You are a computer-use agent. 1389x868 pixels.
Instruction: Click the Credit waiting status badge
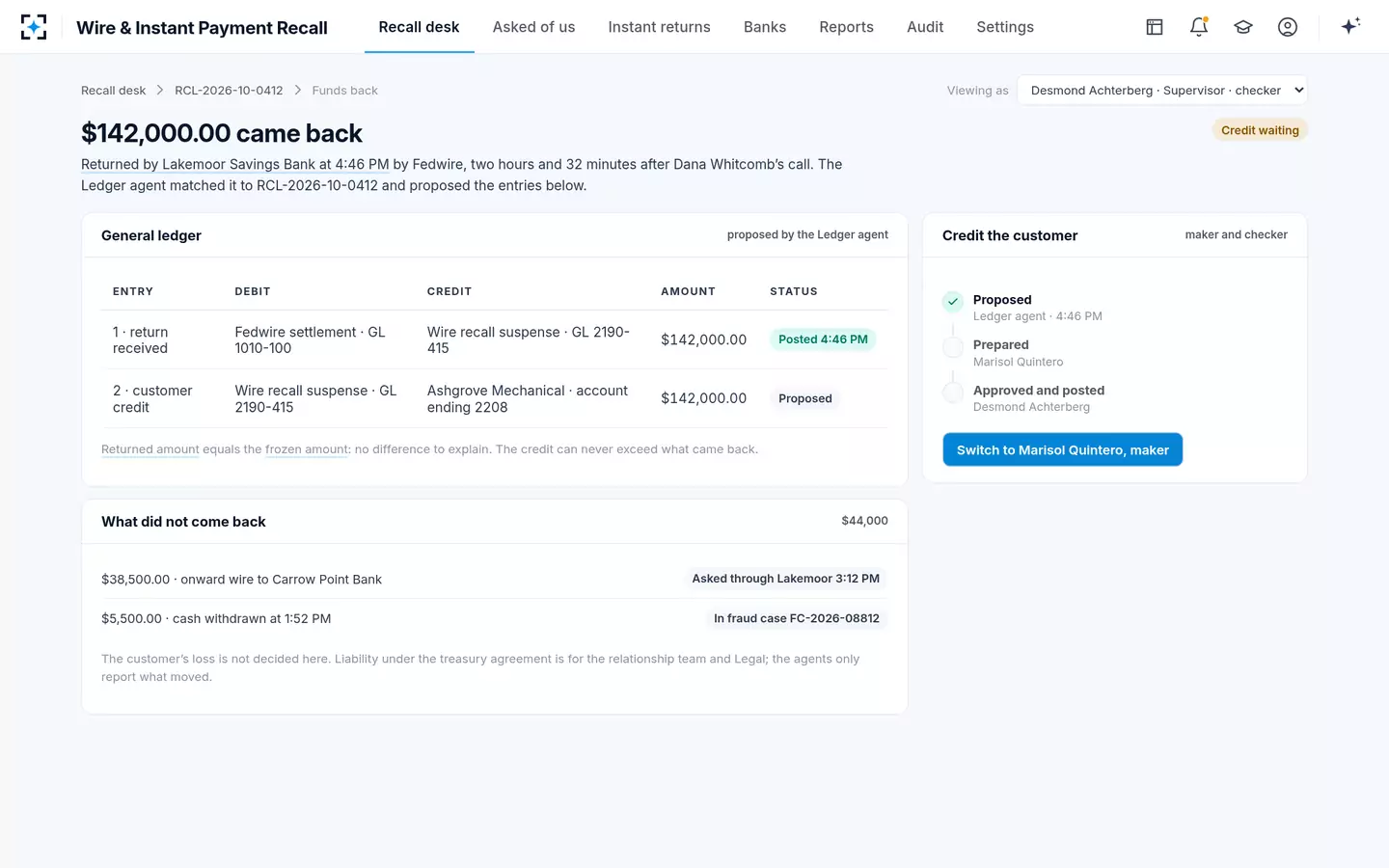(x=1260, y=130)
